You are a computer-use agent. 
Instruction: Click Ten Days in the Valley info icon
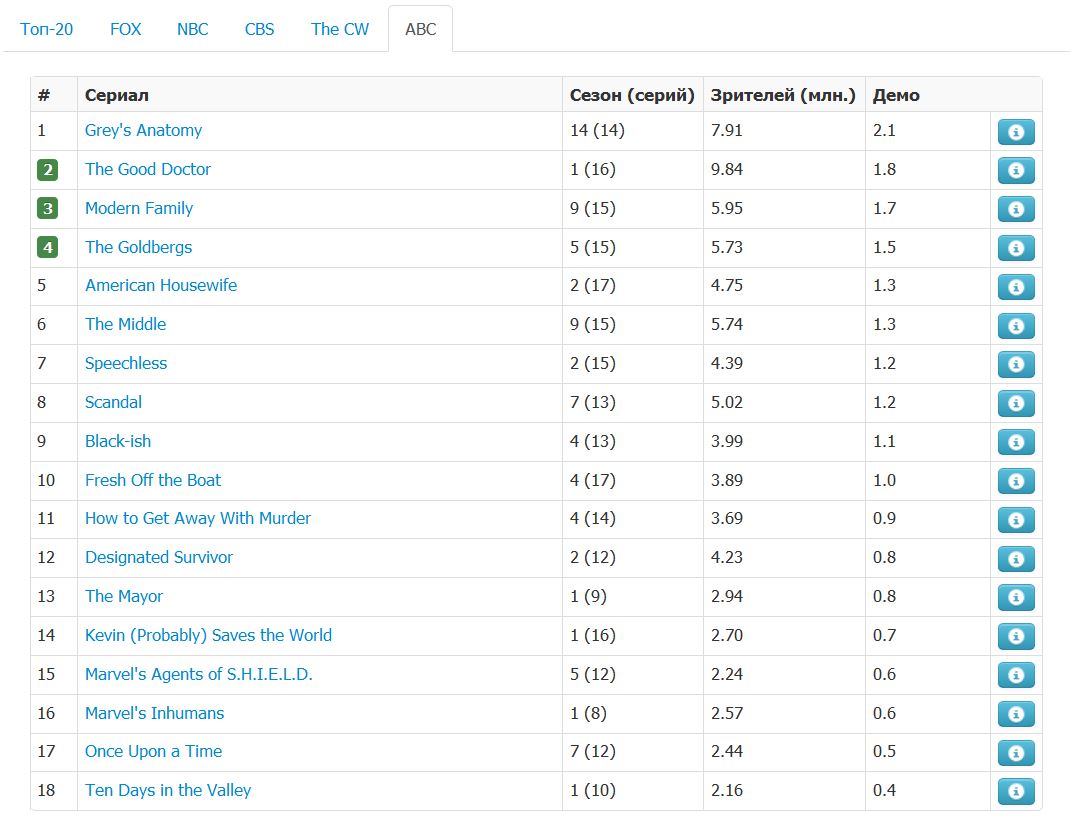(1016, 791)
